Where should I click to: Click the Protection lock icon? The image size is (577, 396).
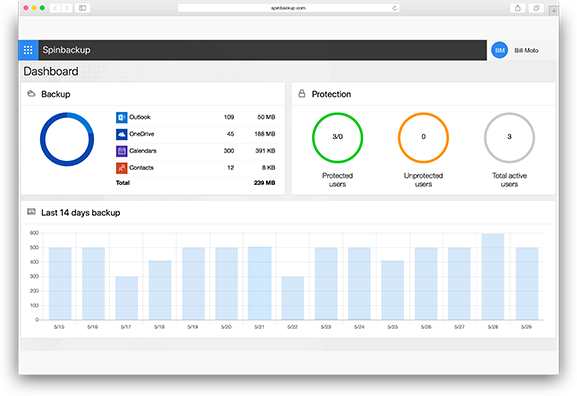[302, 94]
